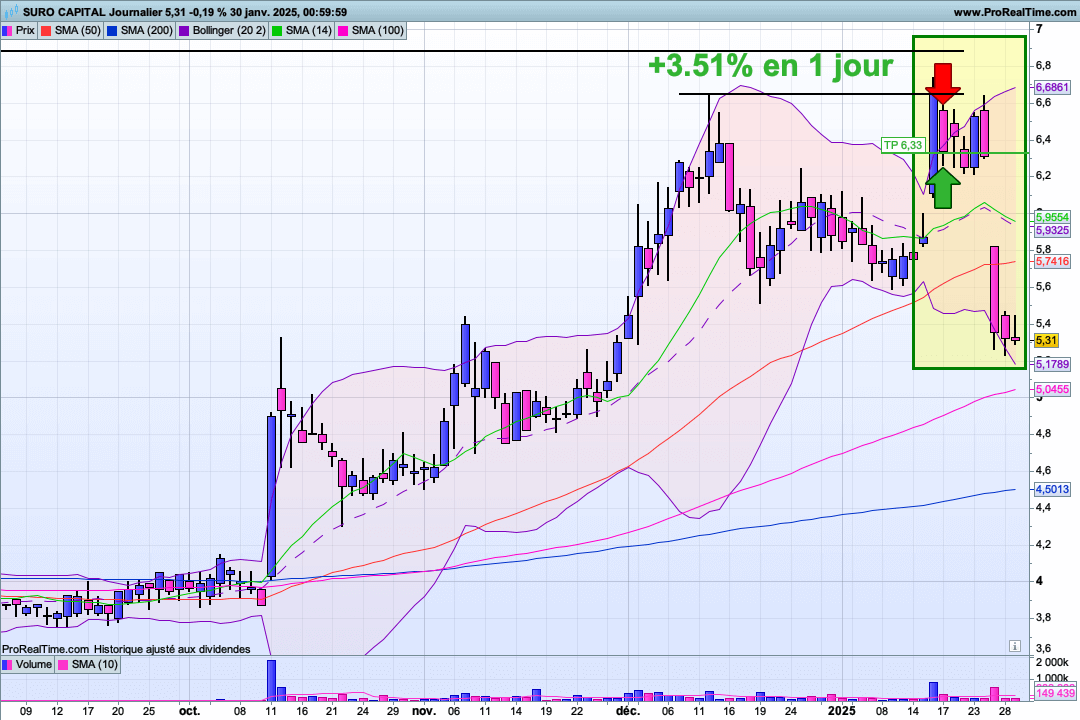Select the SMA 100 value label 5,0455
This screenshot has height=720, width=1080.
point(1052,389)
